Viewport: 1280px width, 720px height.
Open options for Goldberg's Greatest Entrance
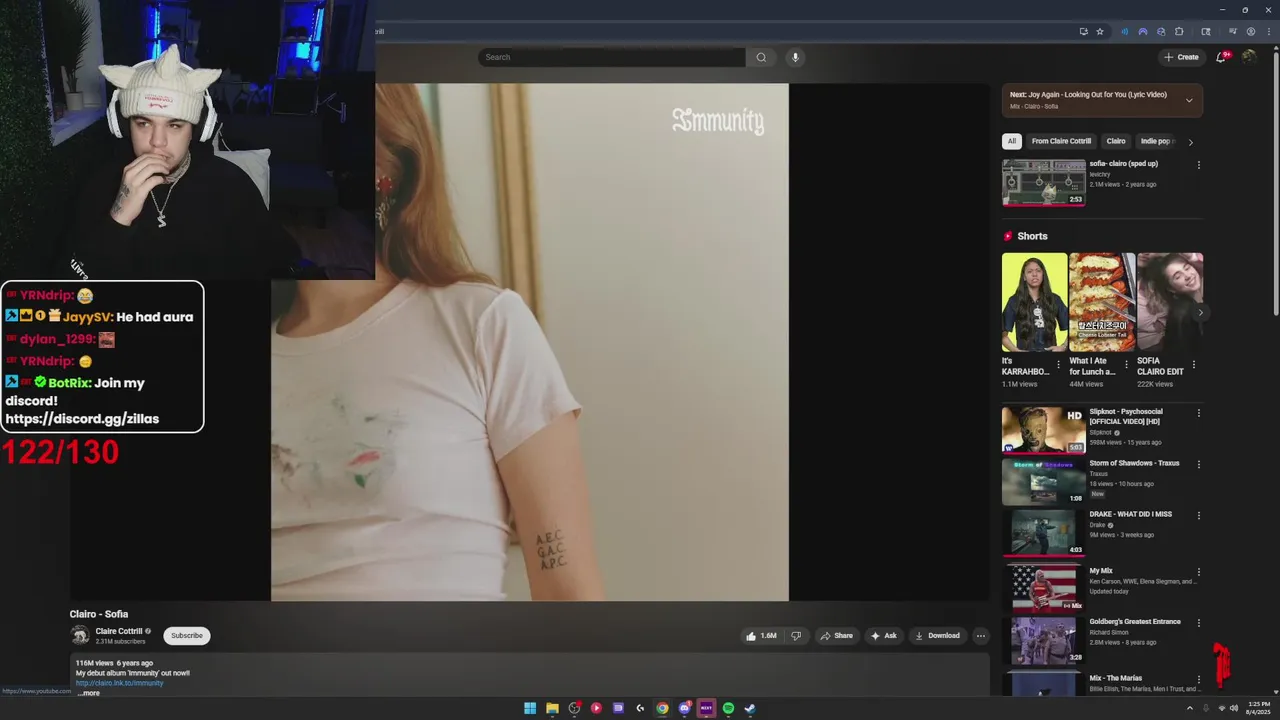[x=1199, y=624]
